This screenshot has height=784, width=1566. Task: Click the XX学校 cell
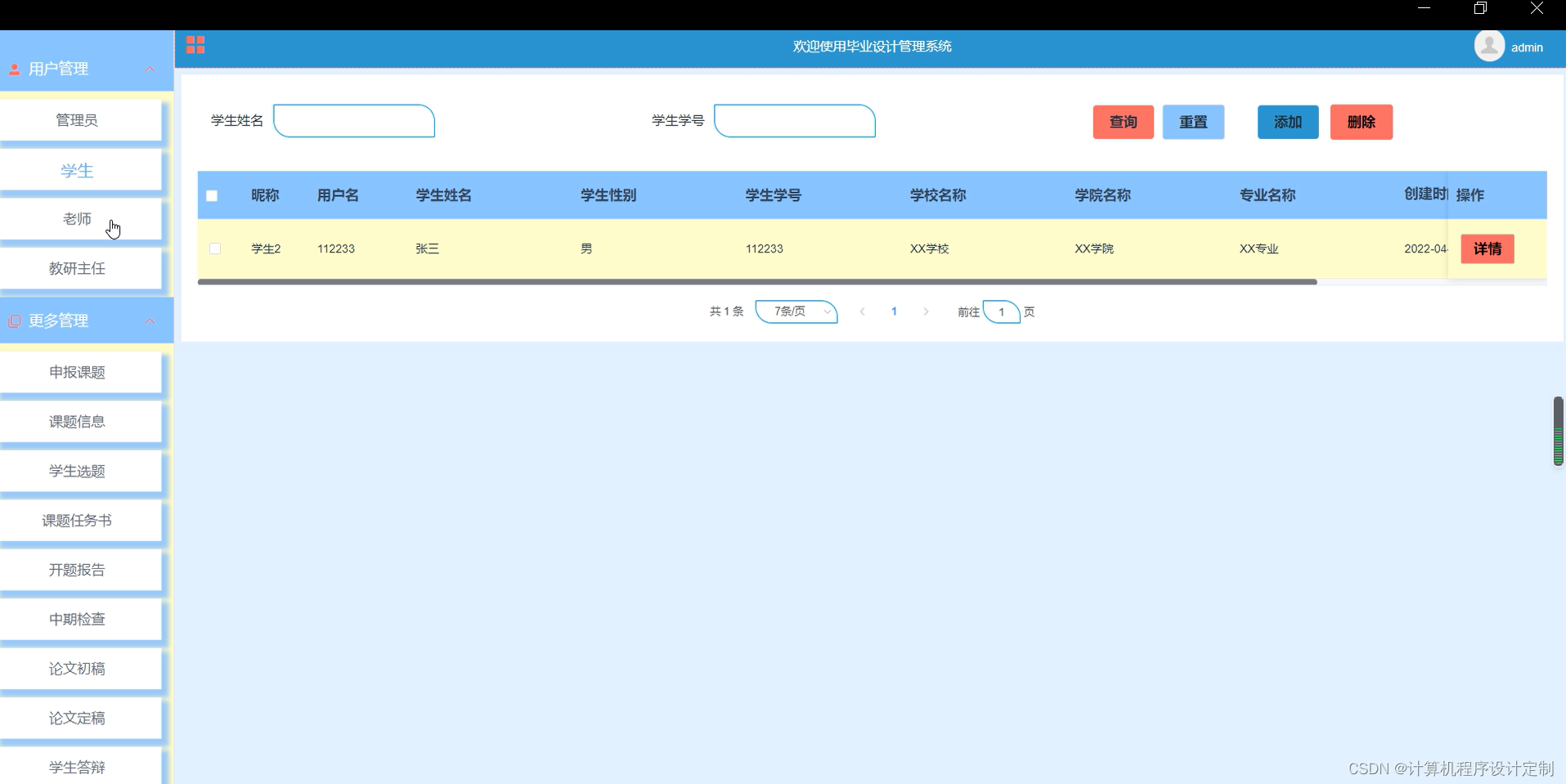tap(930, 249)
